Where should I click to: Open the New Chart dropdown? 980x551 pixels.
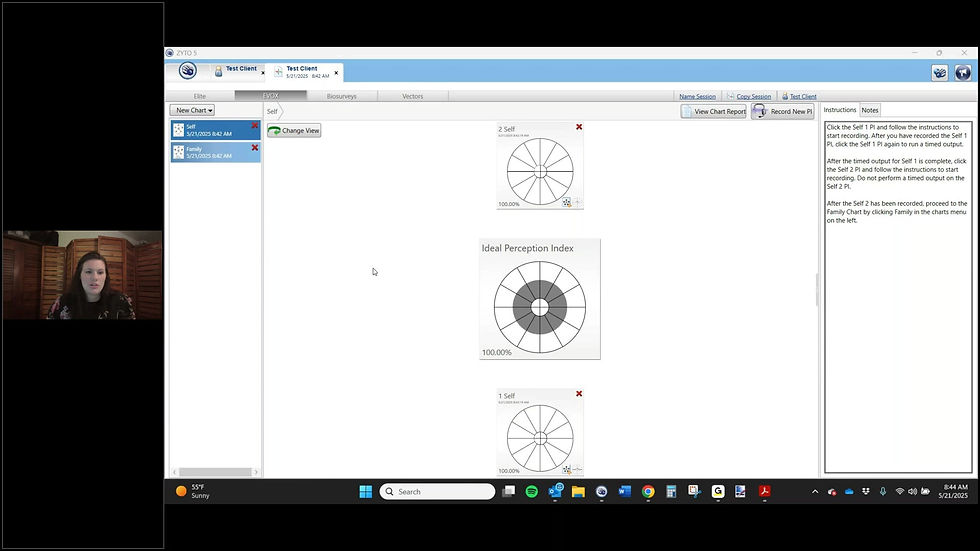(192, 110)
